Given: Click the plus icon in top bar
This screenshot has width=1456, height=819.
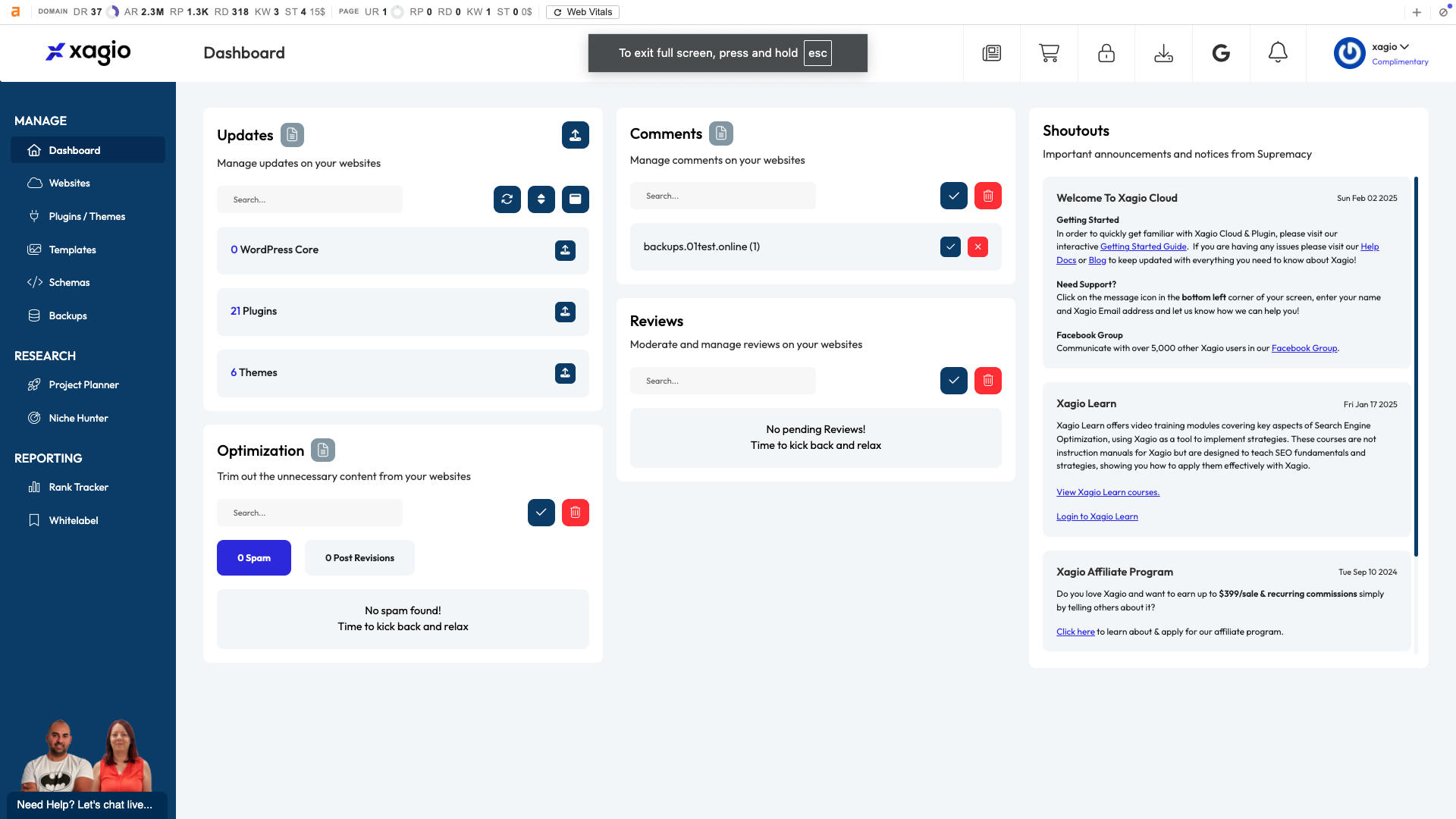Looking at the screenshot, I should point(1417,12).
